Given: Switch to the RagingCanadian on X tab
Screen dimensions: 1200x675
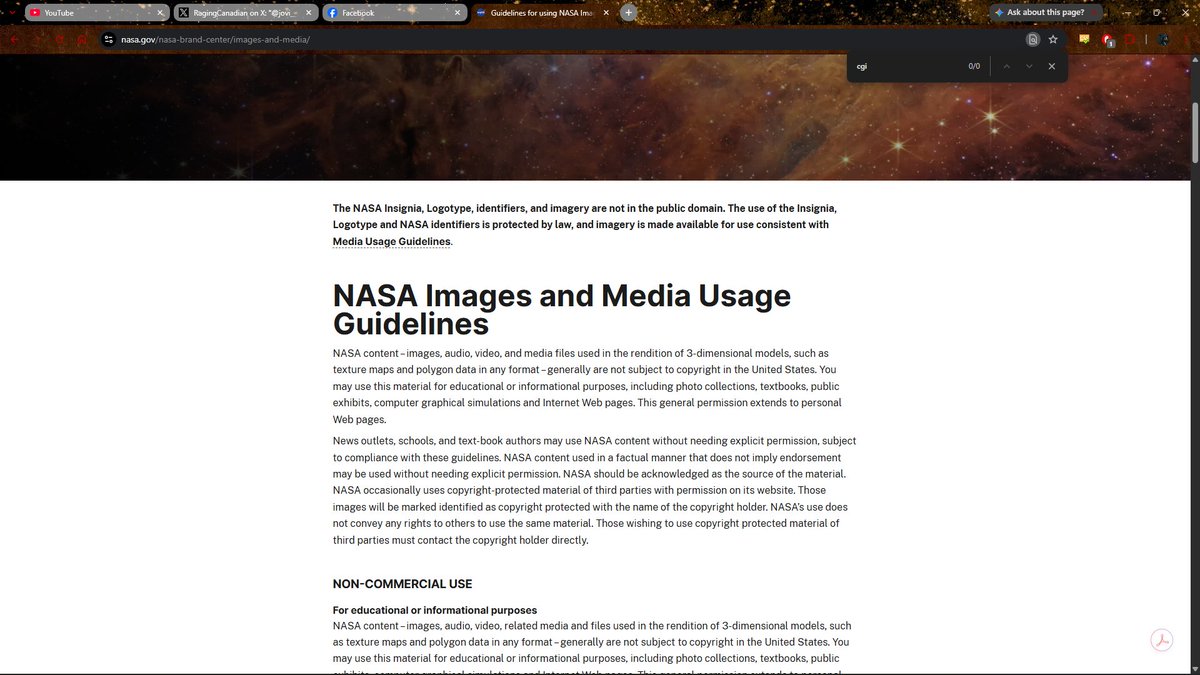Looking at the screenshot, I should [x=246, y=13].
